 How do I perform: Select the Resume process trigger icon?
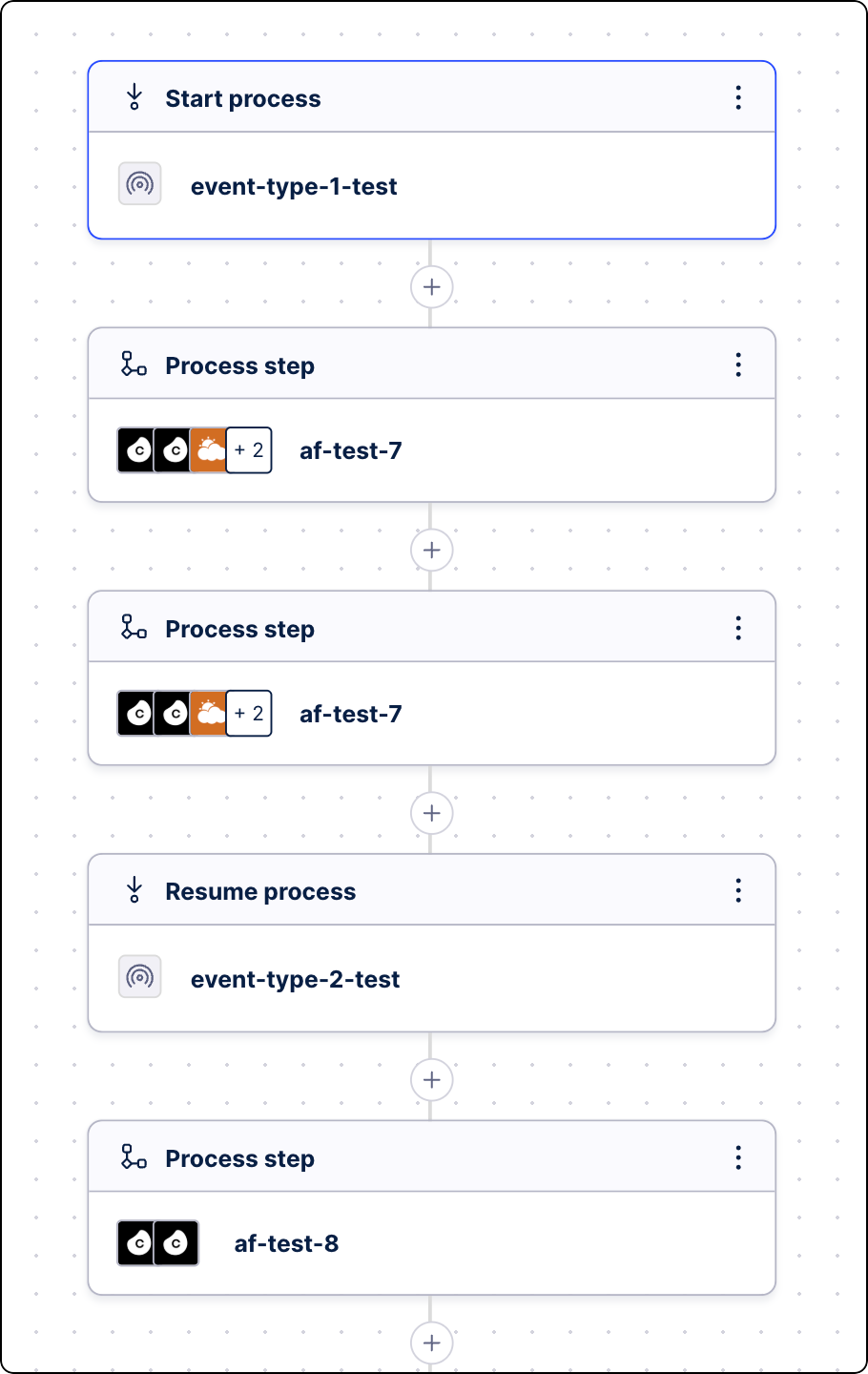(x=134, y=889)
